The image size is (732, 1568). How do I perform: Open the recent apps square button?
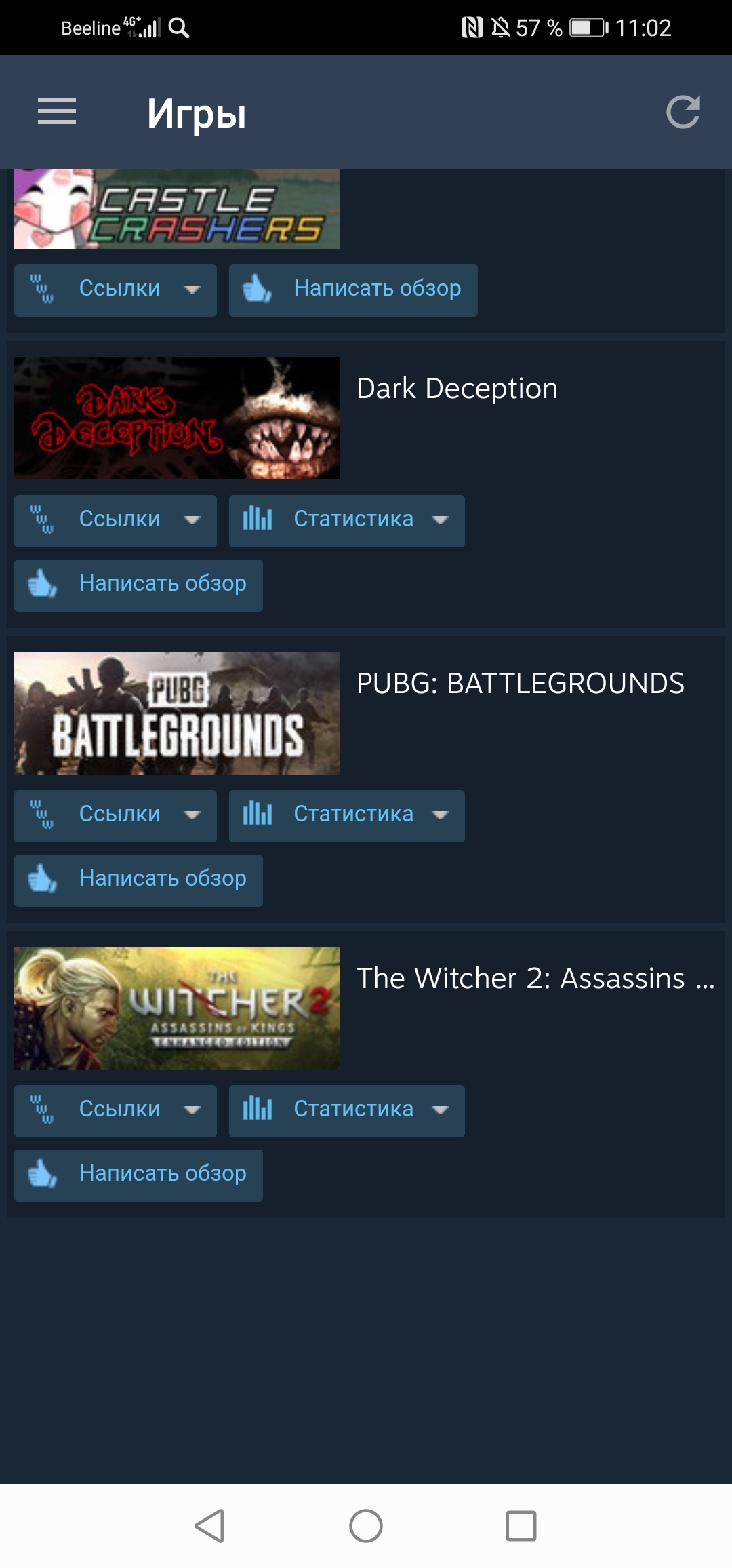tap(521, 1526)
